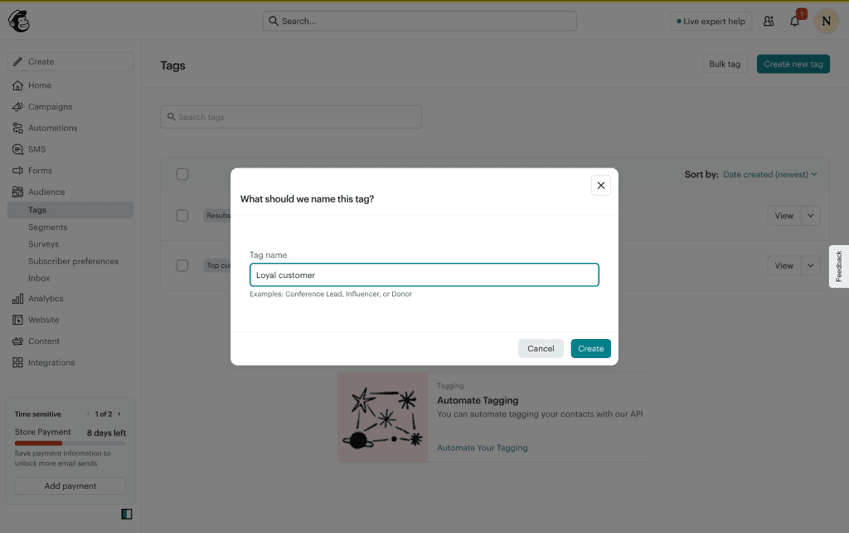Click the magnifier icon in top search bar
The width and height of the screenshot is (849, 533).
coord(273,21)
